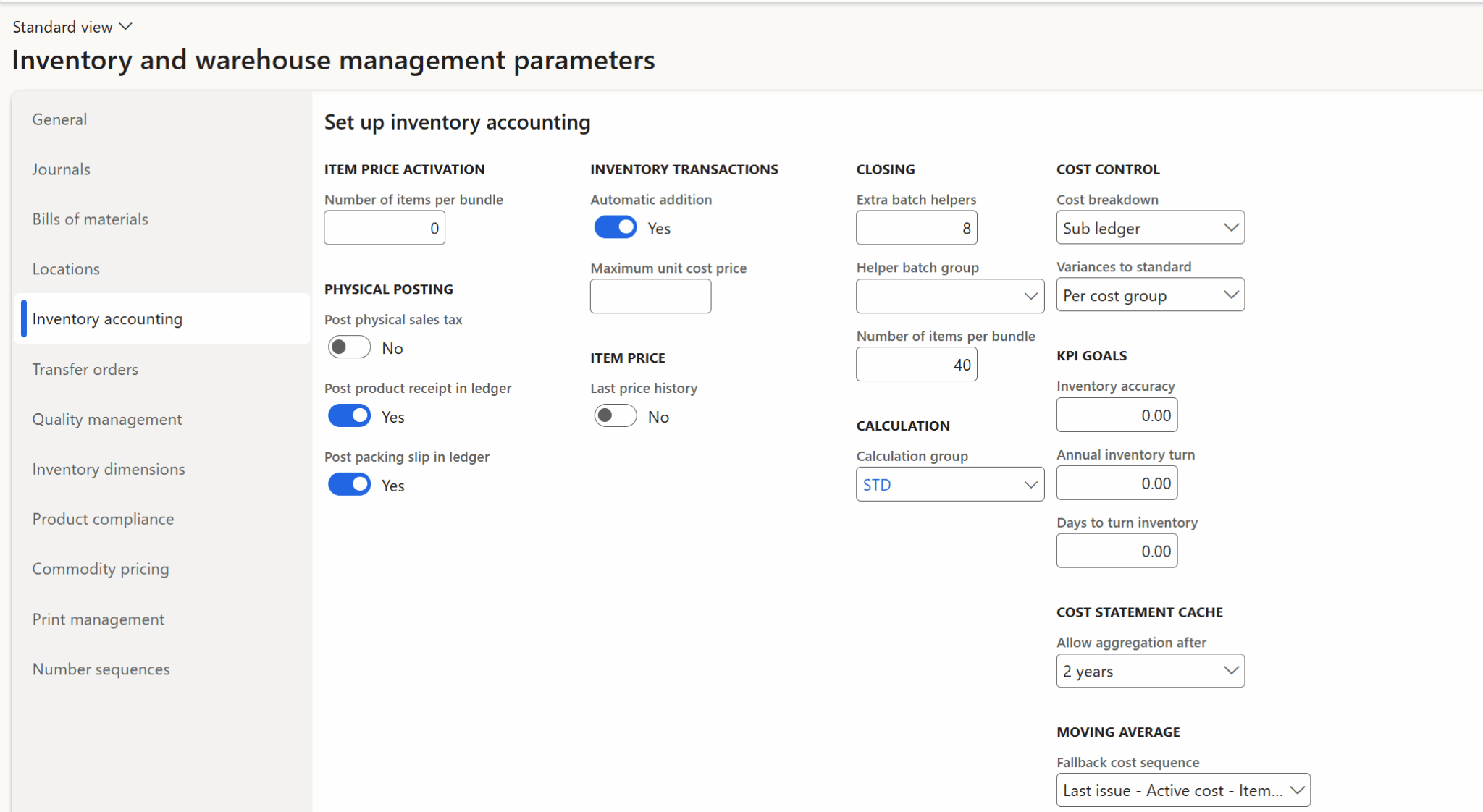Image resolution: width=1483 pixels, height=812 pixels.
Task: Click the Inventory accuracy input field
Action: pyautogui.click(x=1116, y=415)
